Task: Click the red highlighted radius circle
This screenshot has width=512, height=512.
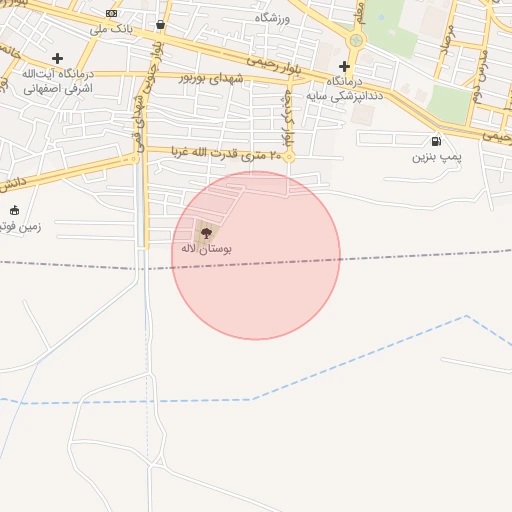Action: (256, 256)
